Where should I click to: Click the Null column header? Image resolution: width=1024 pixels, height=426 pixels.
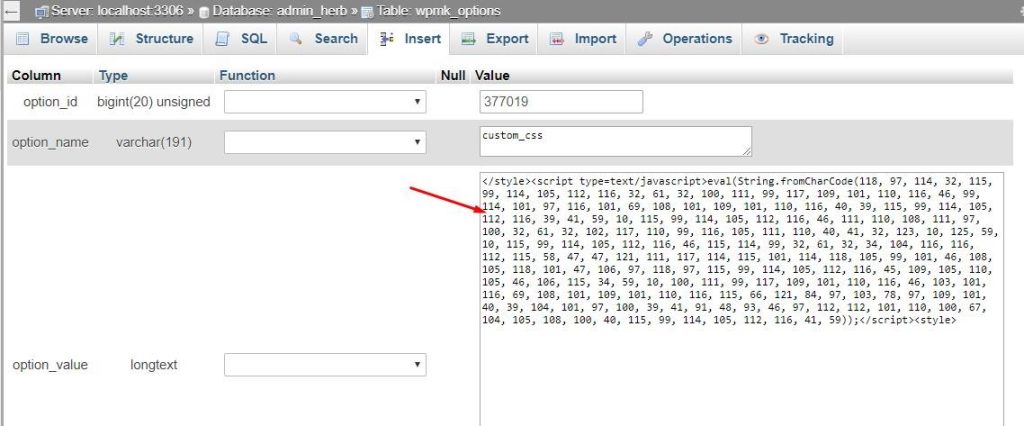pyautogui.click(x=453, y=76)
